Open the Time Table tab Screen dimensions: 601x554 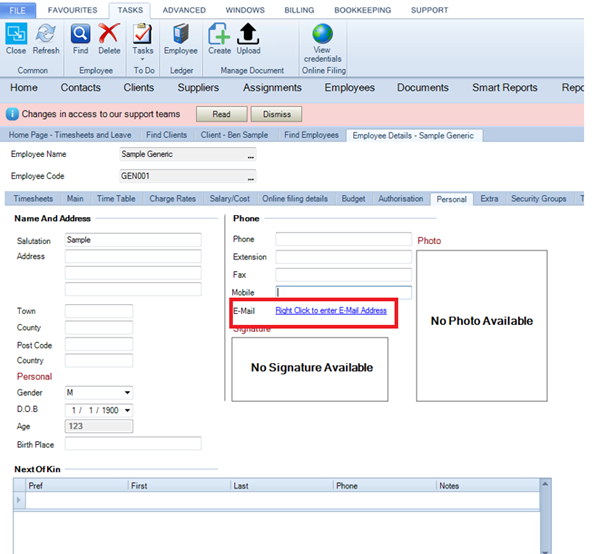coord(116,199)
